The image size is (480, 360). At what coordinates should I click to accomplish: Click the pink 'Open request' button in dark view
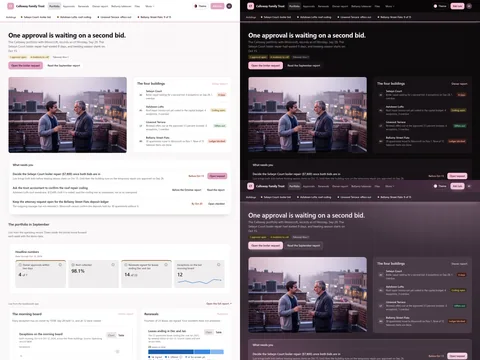point(457,176)
